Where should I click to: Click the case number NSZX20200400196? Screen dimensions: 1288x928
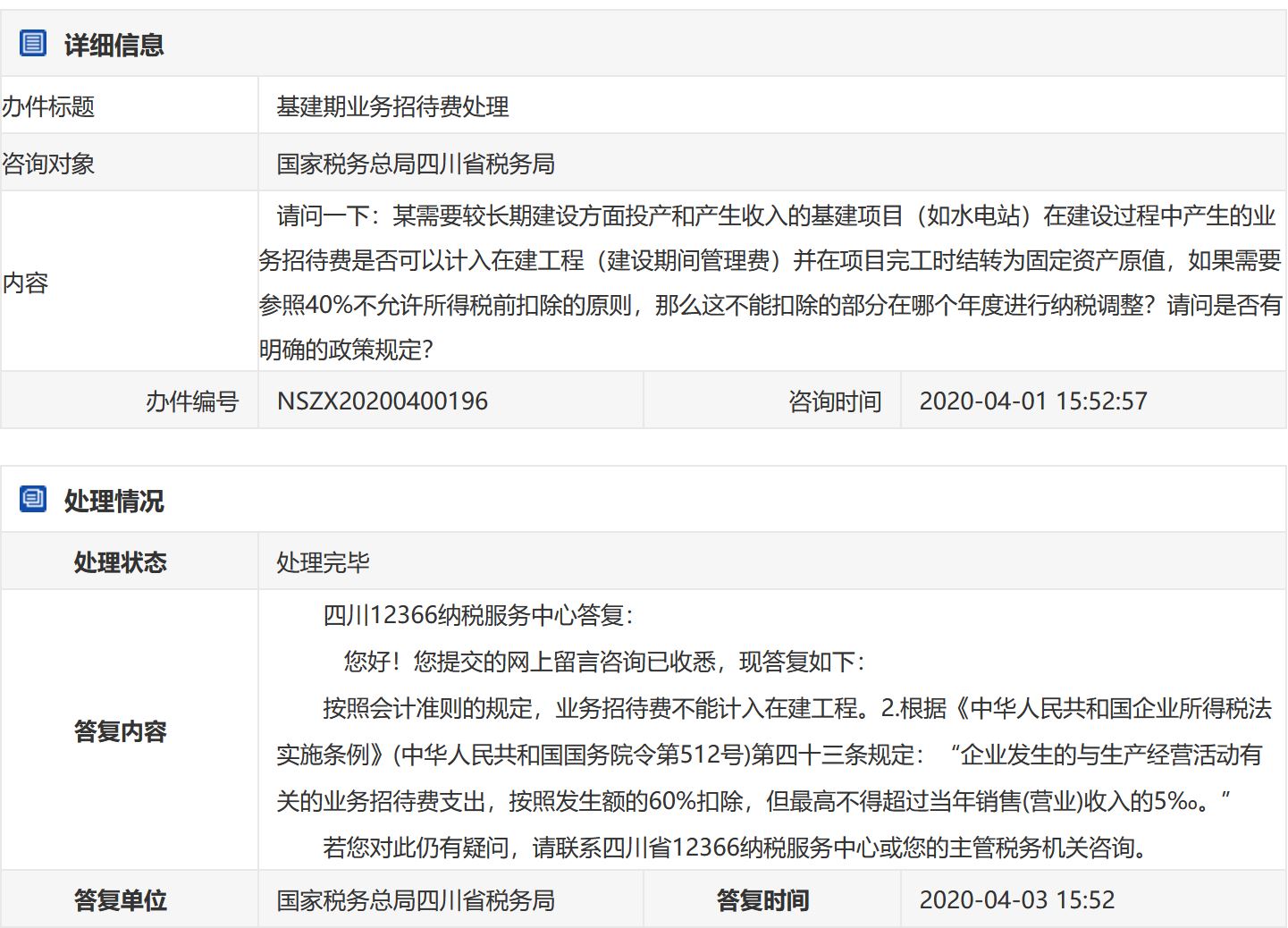pyautogui.click(x=383, y=401)
